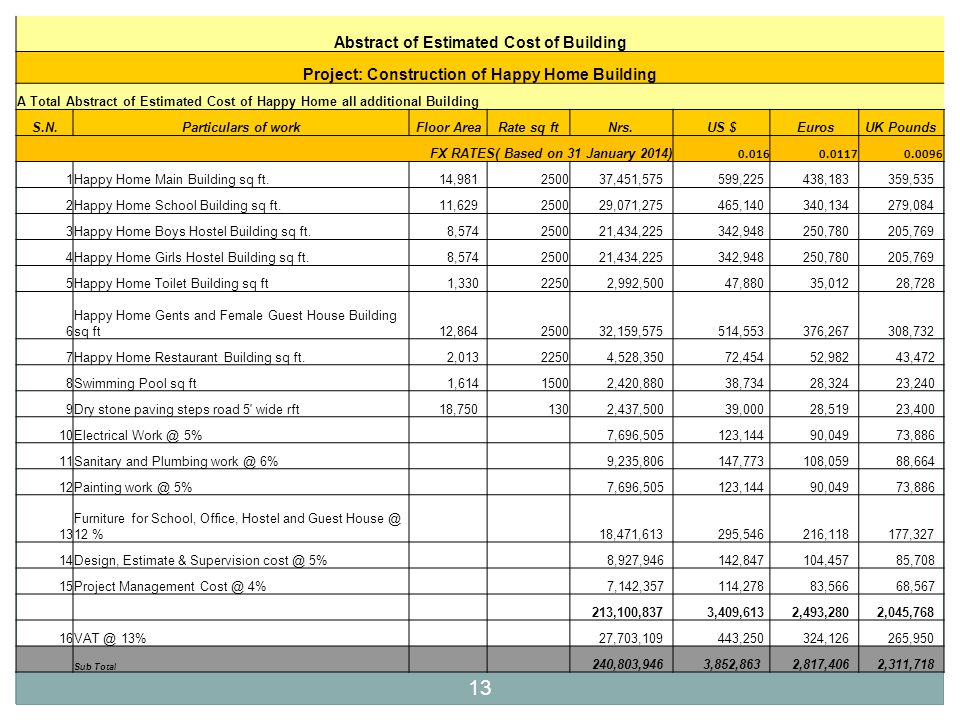Click 'Happy Home Restaurant Building sq ft.' label
960x720 pixels.
pyautogui.click(x=189, y=358)
